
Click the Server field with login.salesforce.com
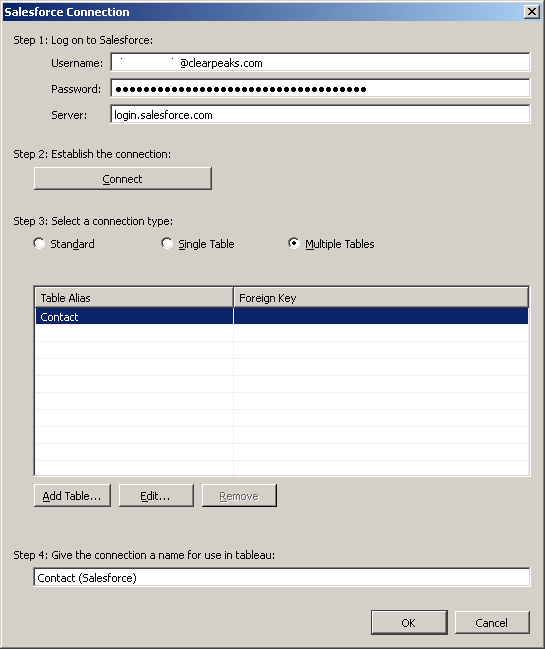tap(320, 115)
